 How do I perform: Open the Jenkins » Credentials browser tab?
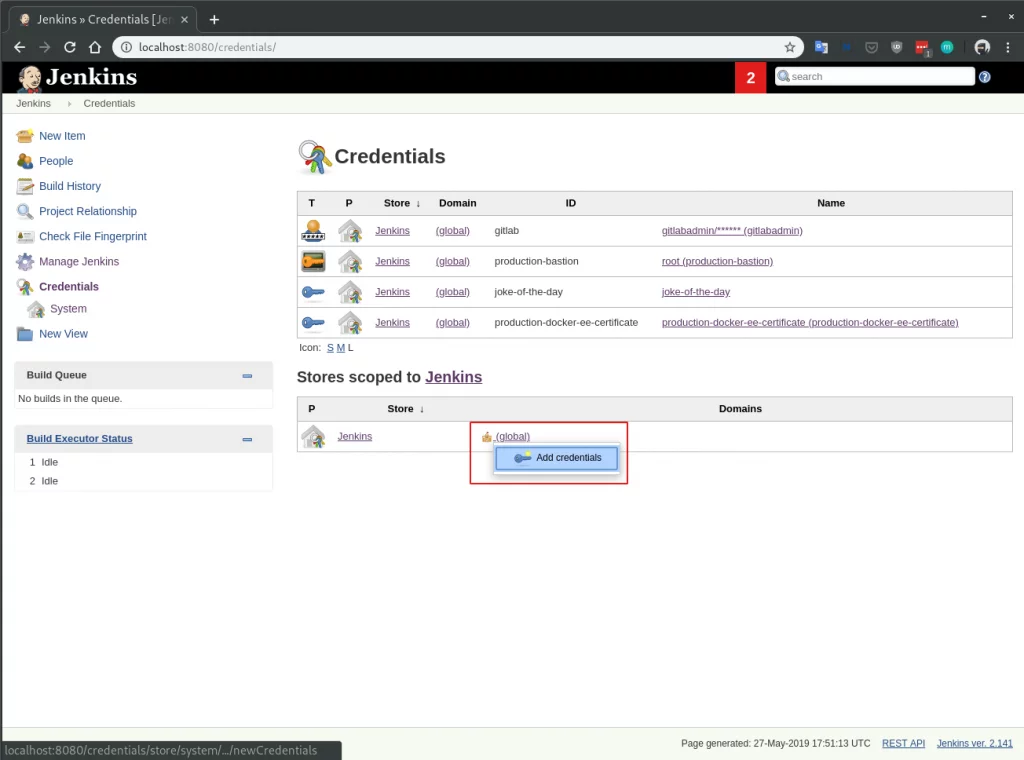point(103,20)
